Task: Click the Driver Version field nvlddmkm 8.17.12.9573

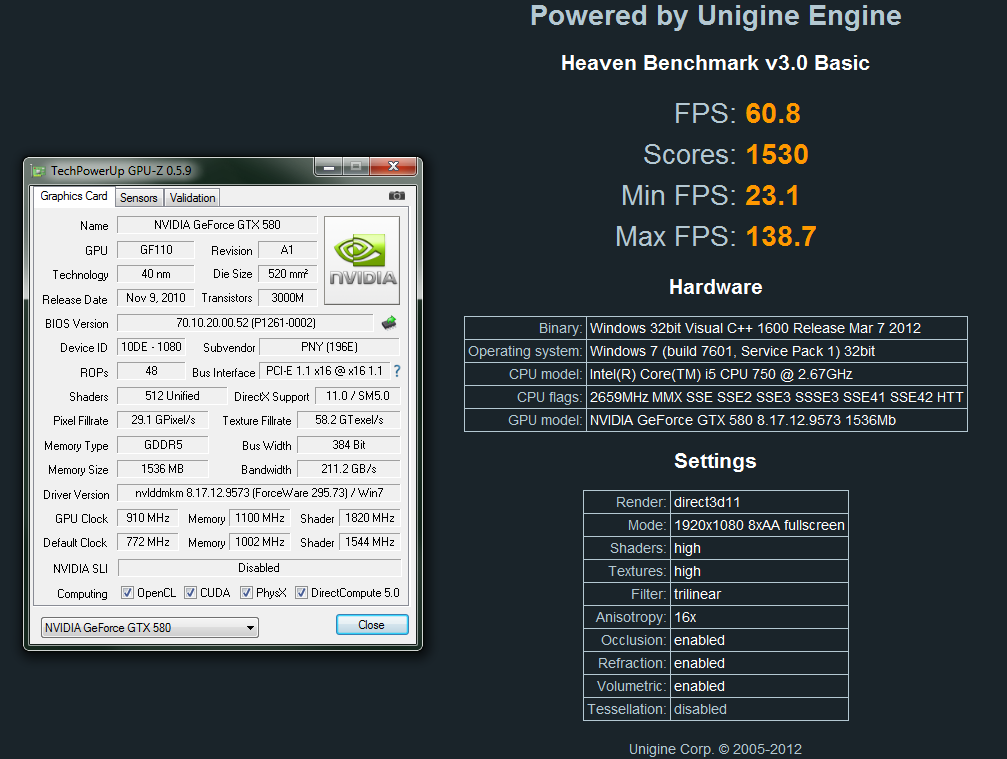Action: click(x=259, y=493)
